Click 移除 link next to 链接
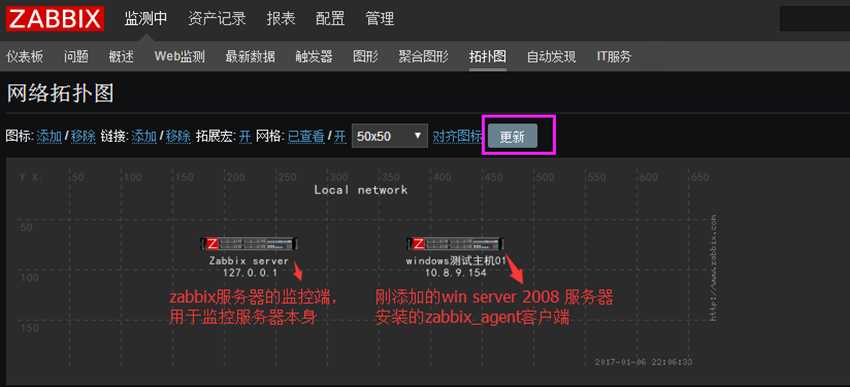Viewport: 850px width, 387px height. pyautogui.click(x=178, y=136)
